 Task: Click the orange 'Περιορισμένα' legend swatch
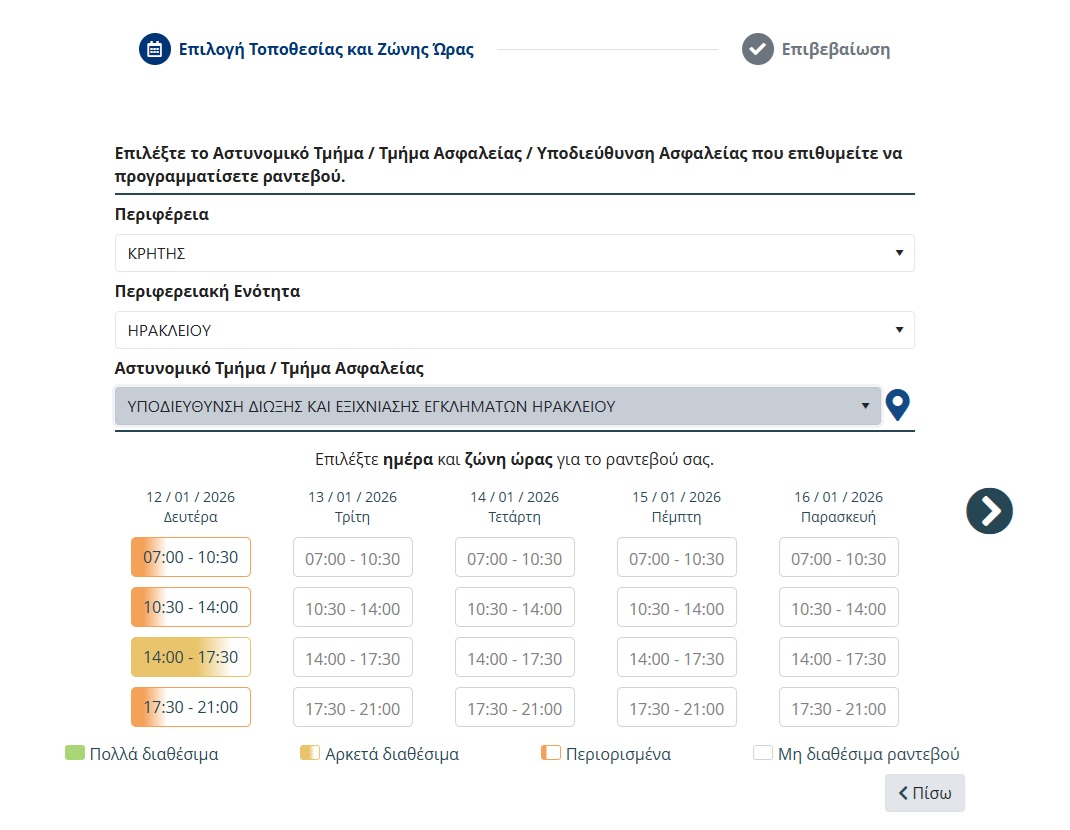550,753
